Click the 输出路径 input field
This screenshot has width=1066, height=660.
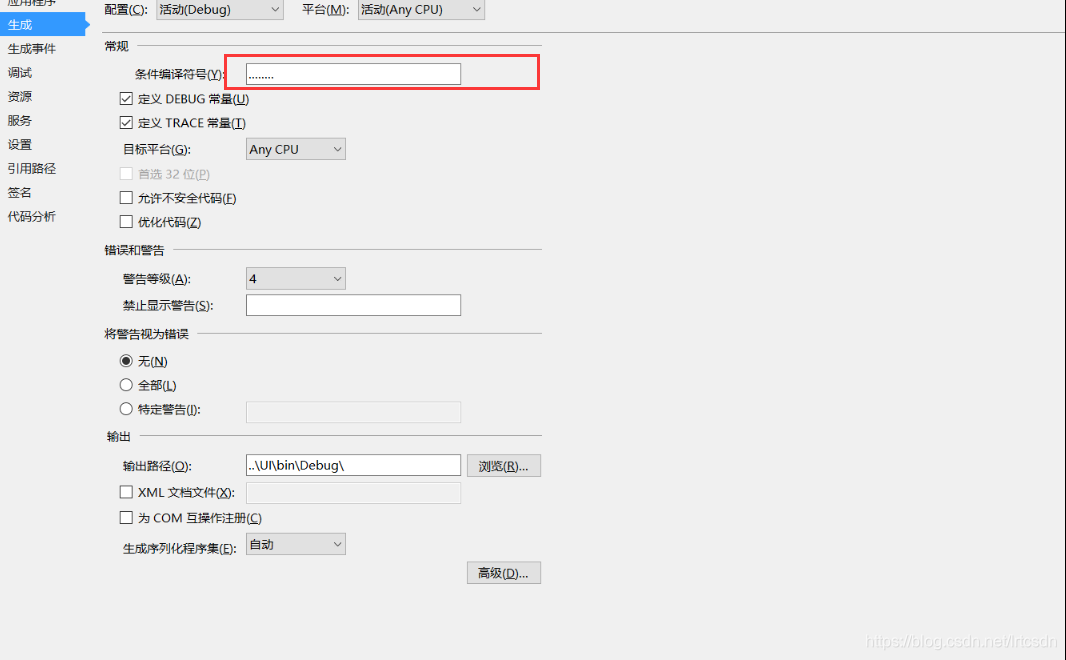pyautogui.click(x=353, y=465)
